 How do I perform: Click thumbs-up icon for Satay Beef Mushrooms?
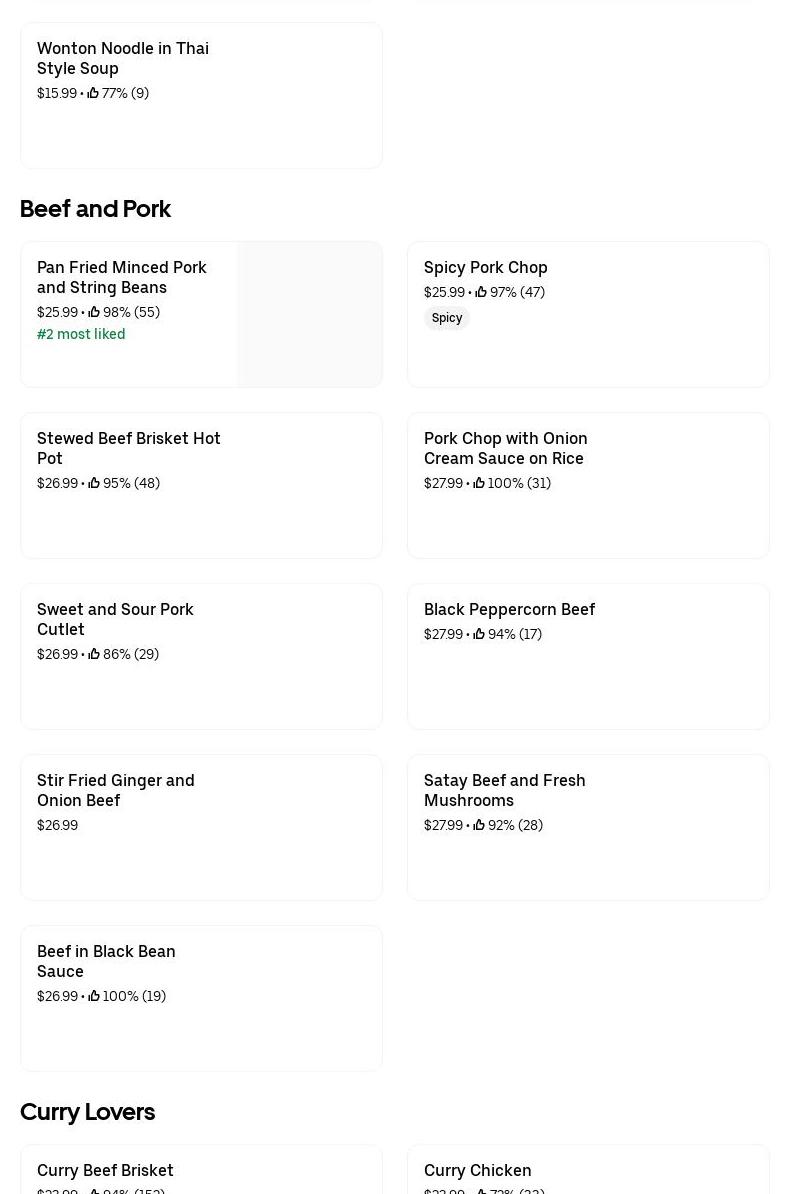[479, 825]
